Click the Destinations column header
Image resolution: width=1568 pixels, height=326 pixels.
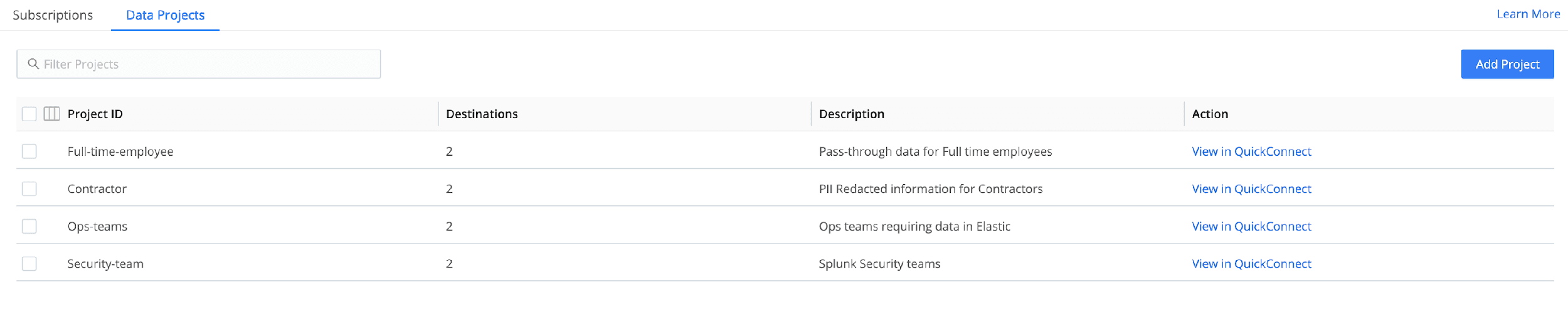pyautogui.click(x=482, y=114)
